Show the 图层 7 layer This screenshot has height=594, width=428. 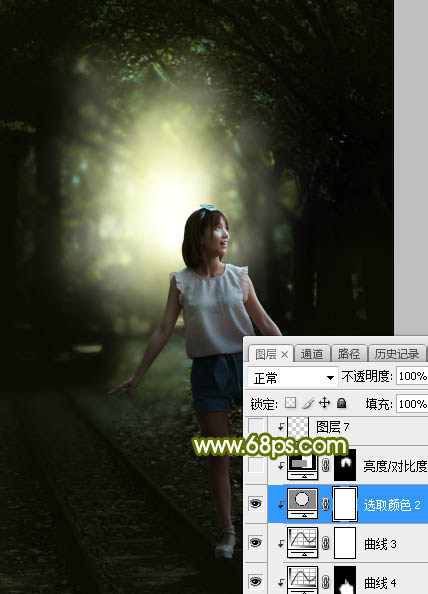pos(256,427)
